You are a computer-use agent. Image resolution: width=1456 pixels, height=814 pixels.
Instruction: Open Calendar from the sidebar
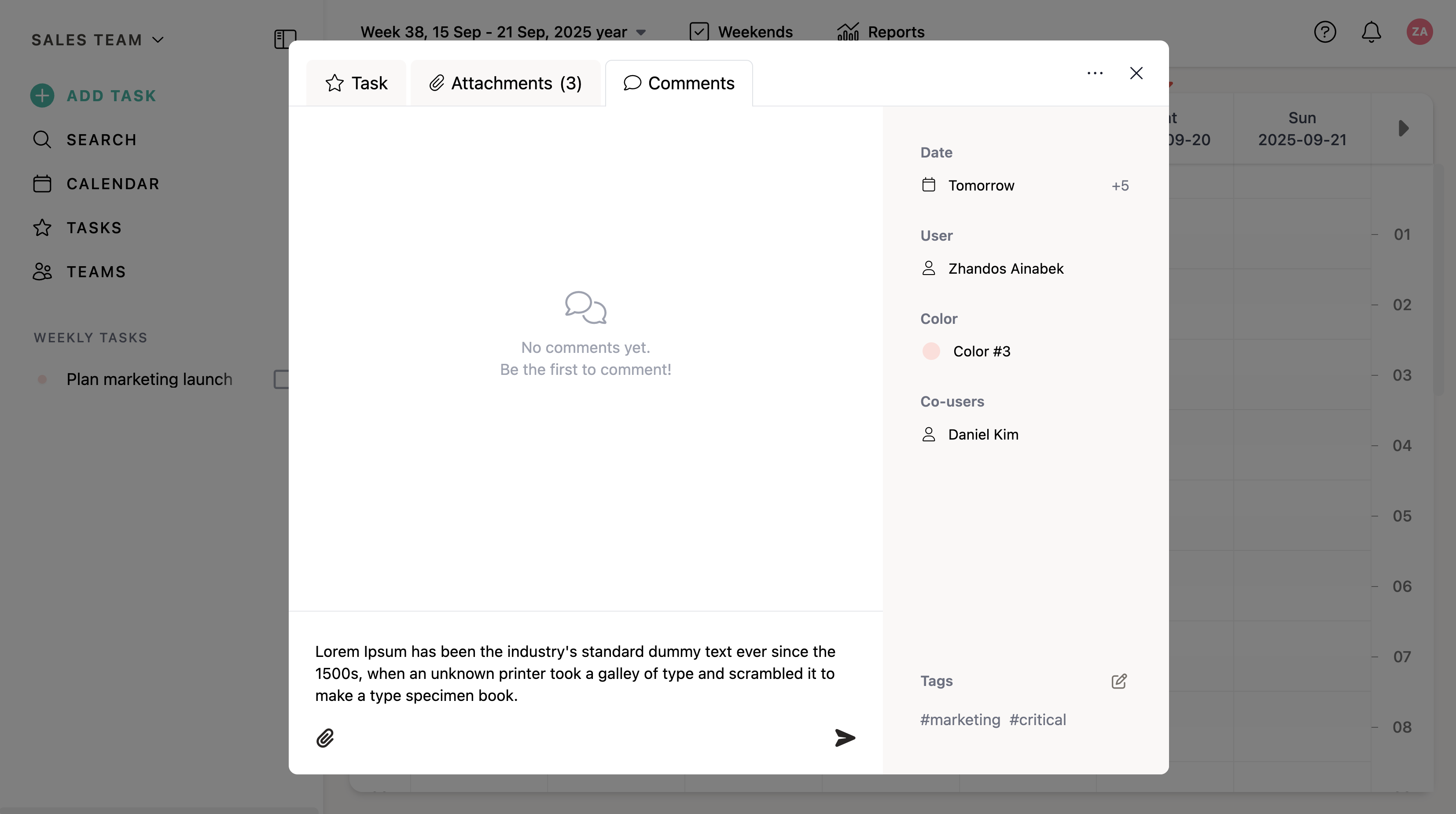pos(113,183)
